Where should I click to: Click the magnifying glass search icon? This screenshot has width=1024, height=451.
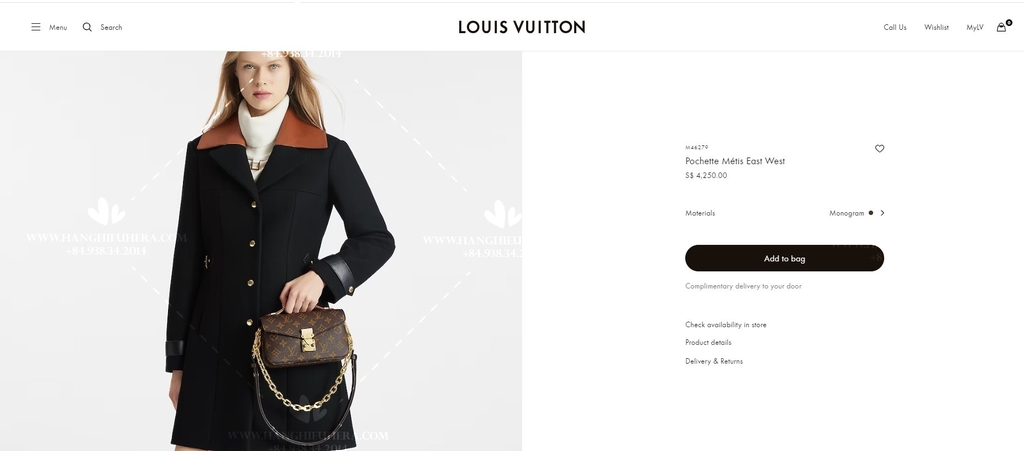coord(87,27)
